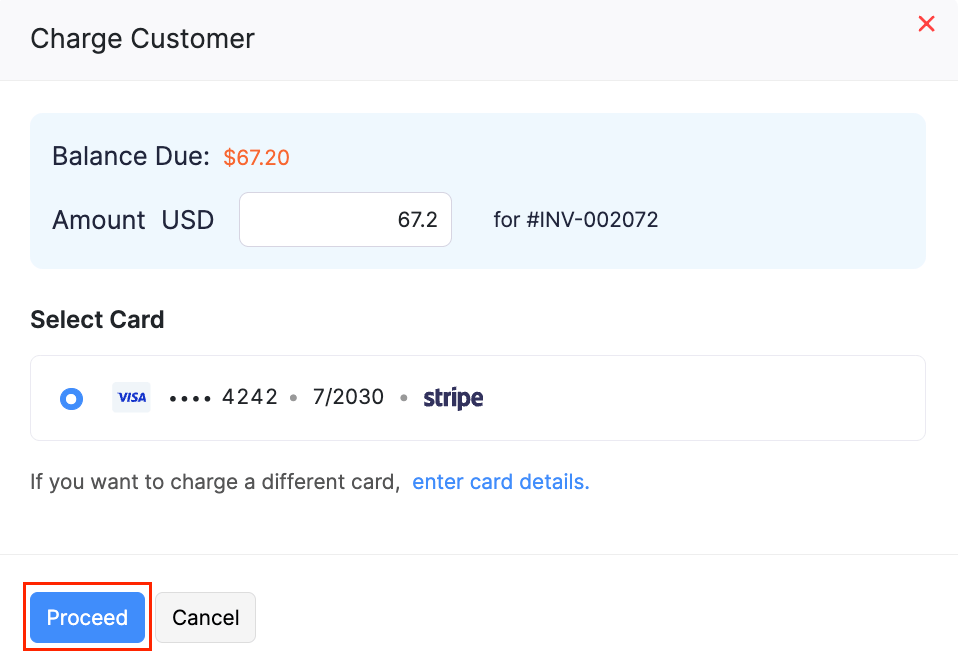The width and height of the screenshot is (958, 668).
Task: Click the saved card row
Action: [x=477, y=397]
